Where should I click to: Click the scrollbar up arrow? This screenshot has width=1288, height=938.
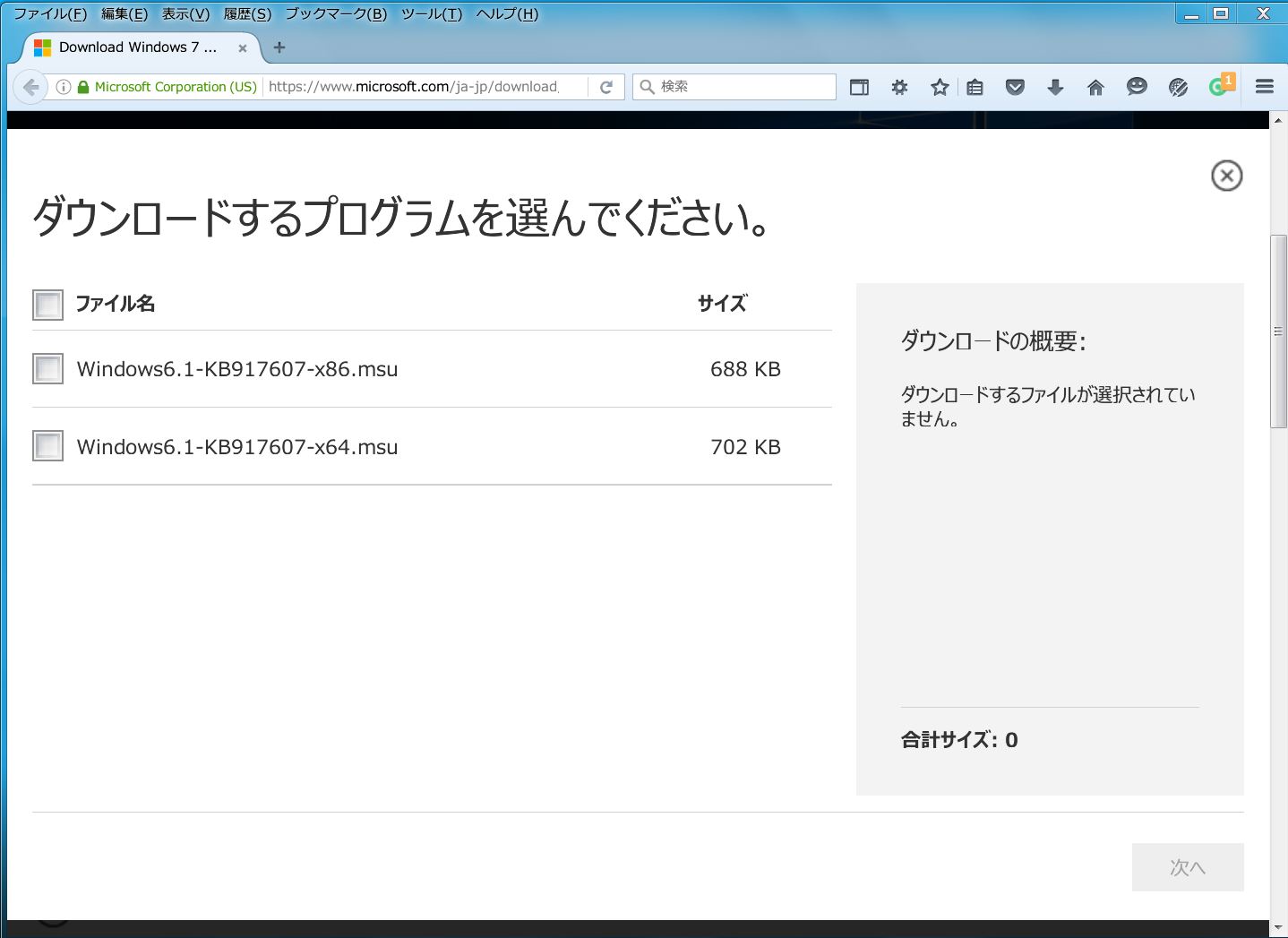point(1279,120)
